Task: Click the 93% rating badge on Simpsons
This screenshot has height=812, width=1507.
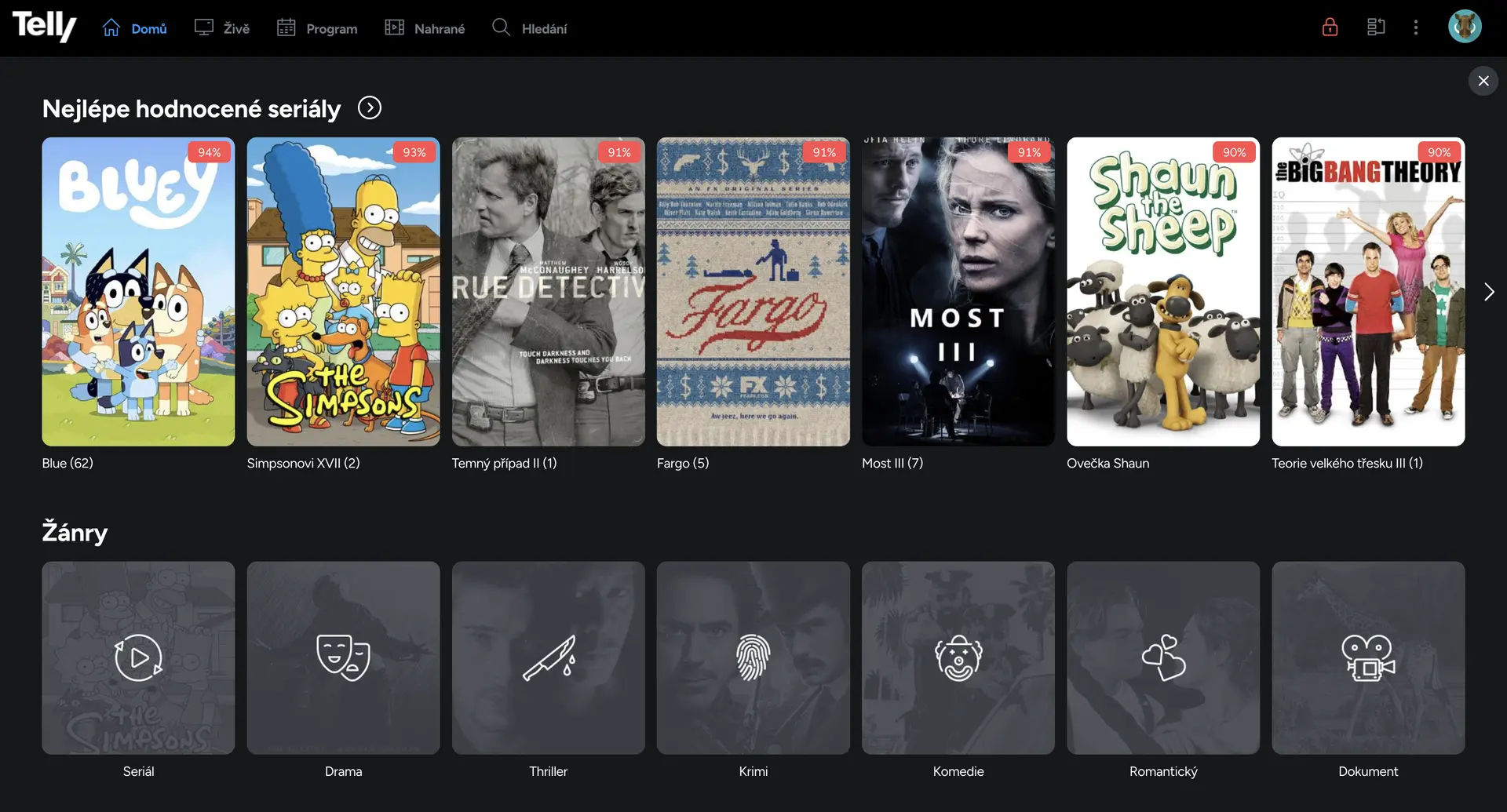Action: [414, 152]
